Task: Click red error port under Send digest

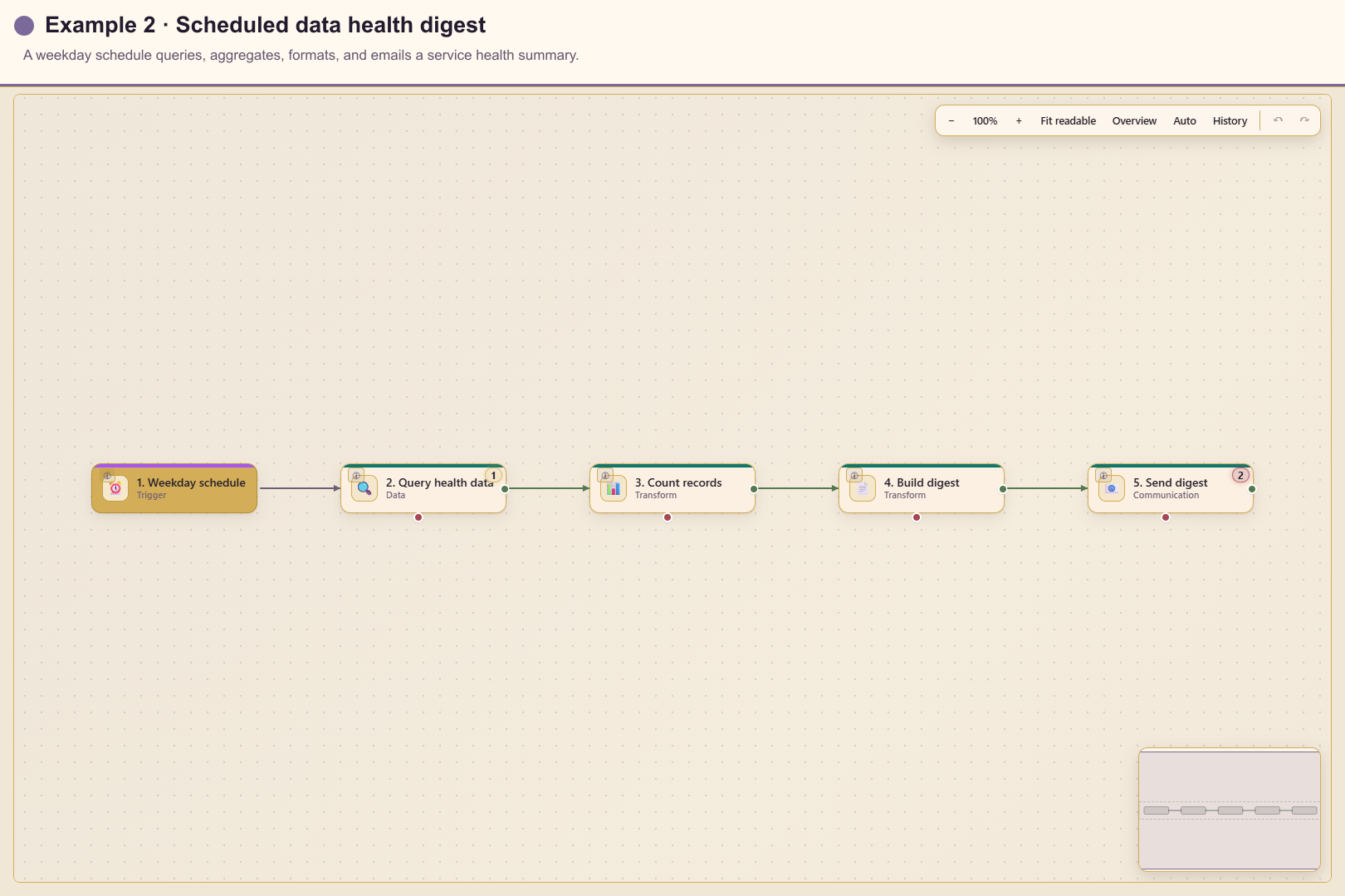Action: [1166, 517]
